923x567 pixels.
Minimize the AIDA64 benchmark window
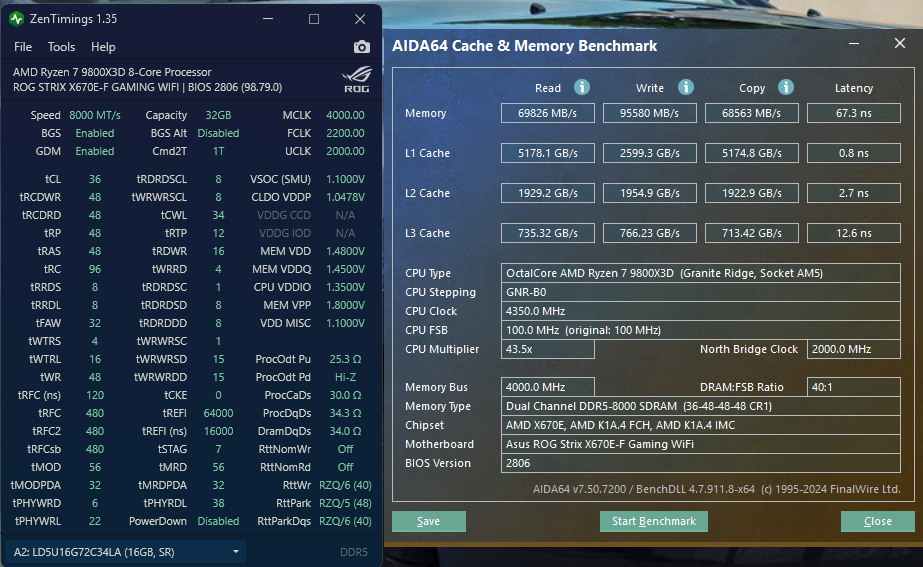click(x=853, y=45)
